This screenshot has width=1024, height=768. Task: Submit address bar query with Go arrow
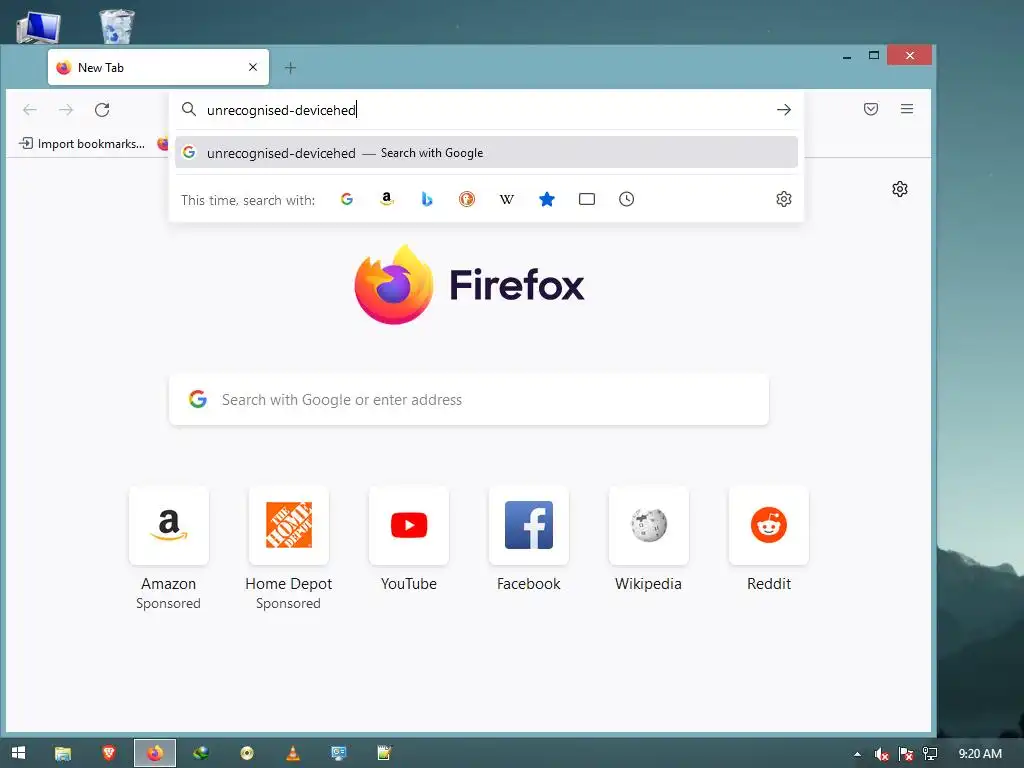784,110
